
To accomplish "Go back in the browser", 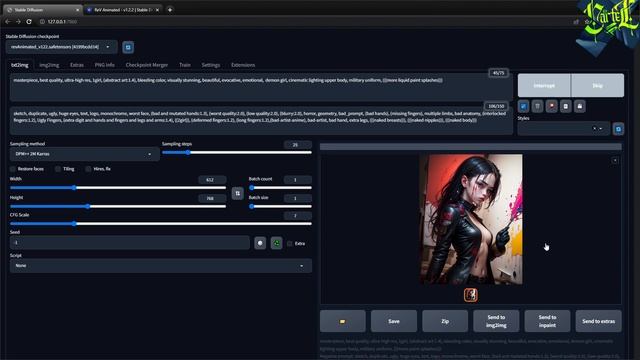I will pos(8,22).
